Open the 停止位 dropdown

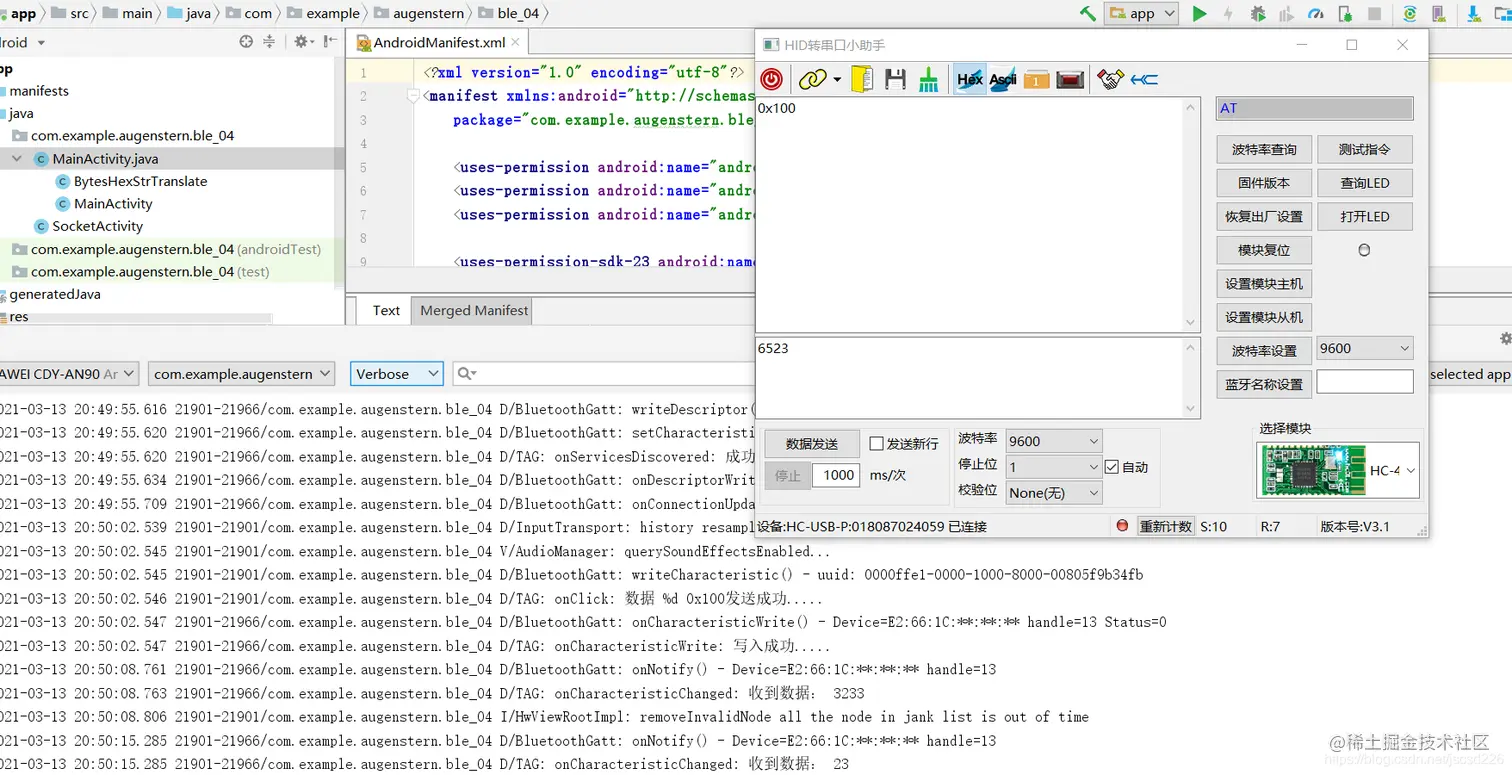(1054, 467)
